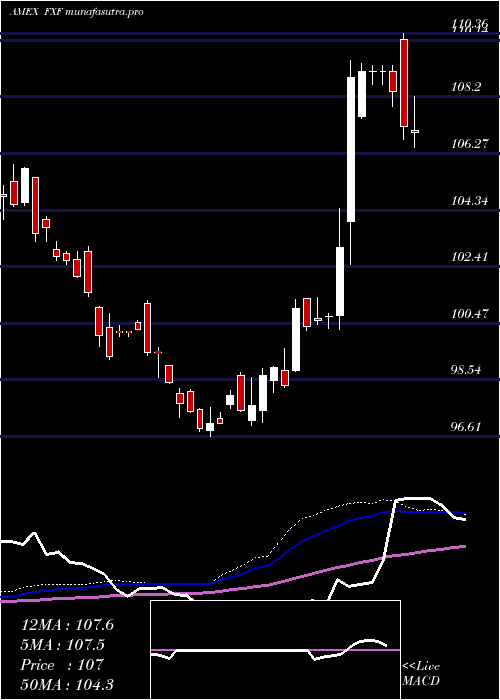Click the 12MA : 107.6 readout
The height and width of the screenshot is (700, 500).
pos(67,625)
